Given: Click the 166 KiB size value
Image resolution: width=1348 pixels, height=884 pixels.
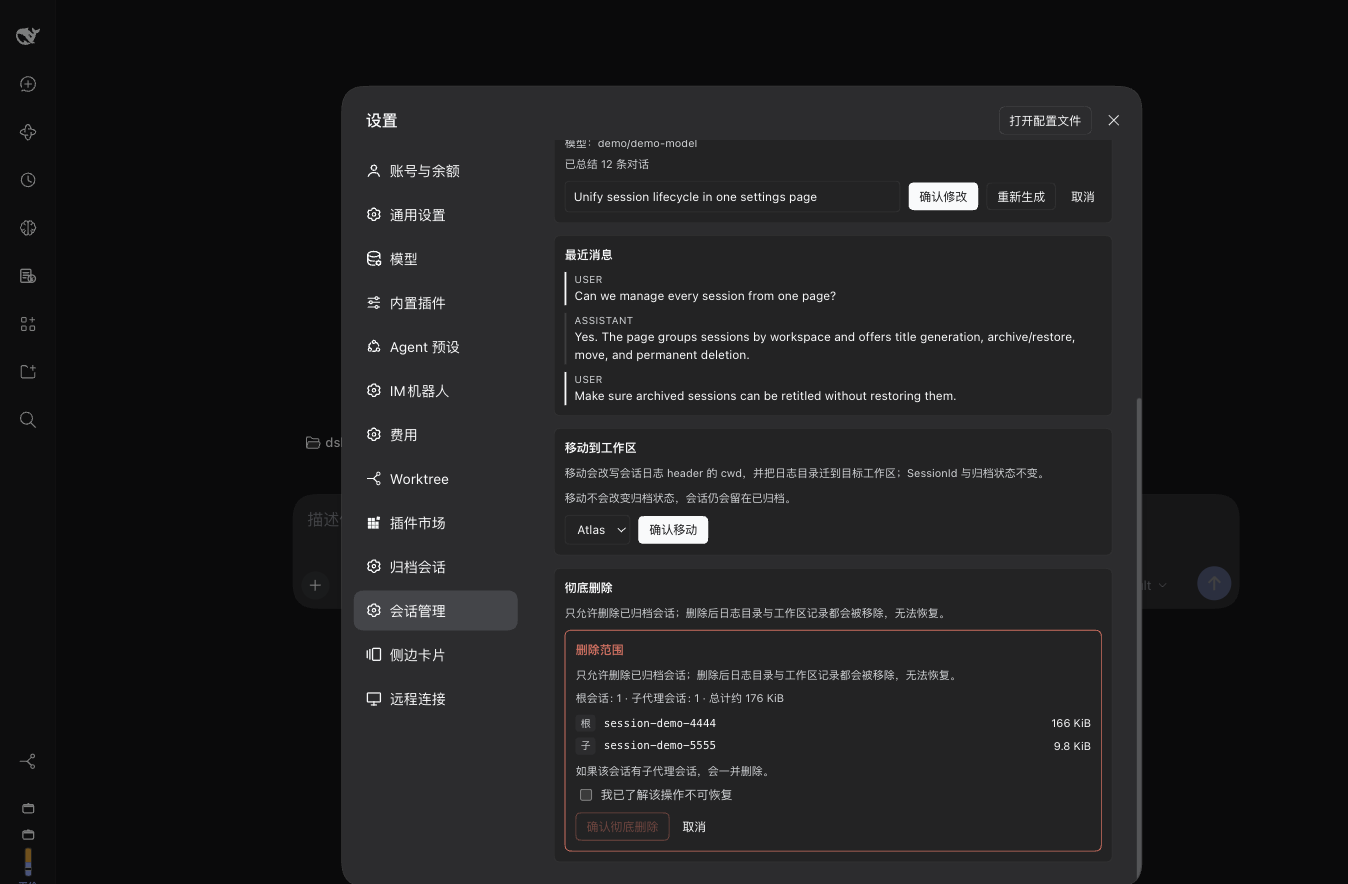Looking at the screenshot, I should tap(1071, 723).
